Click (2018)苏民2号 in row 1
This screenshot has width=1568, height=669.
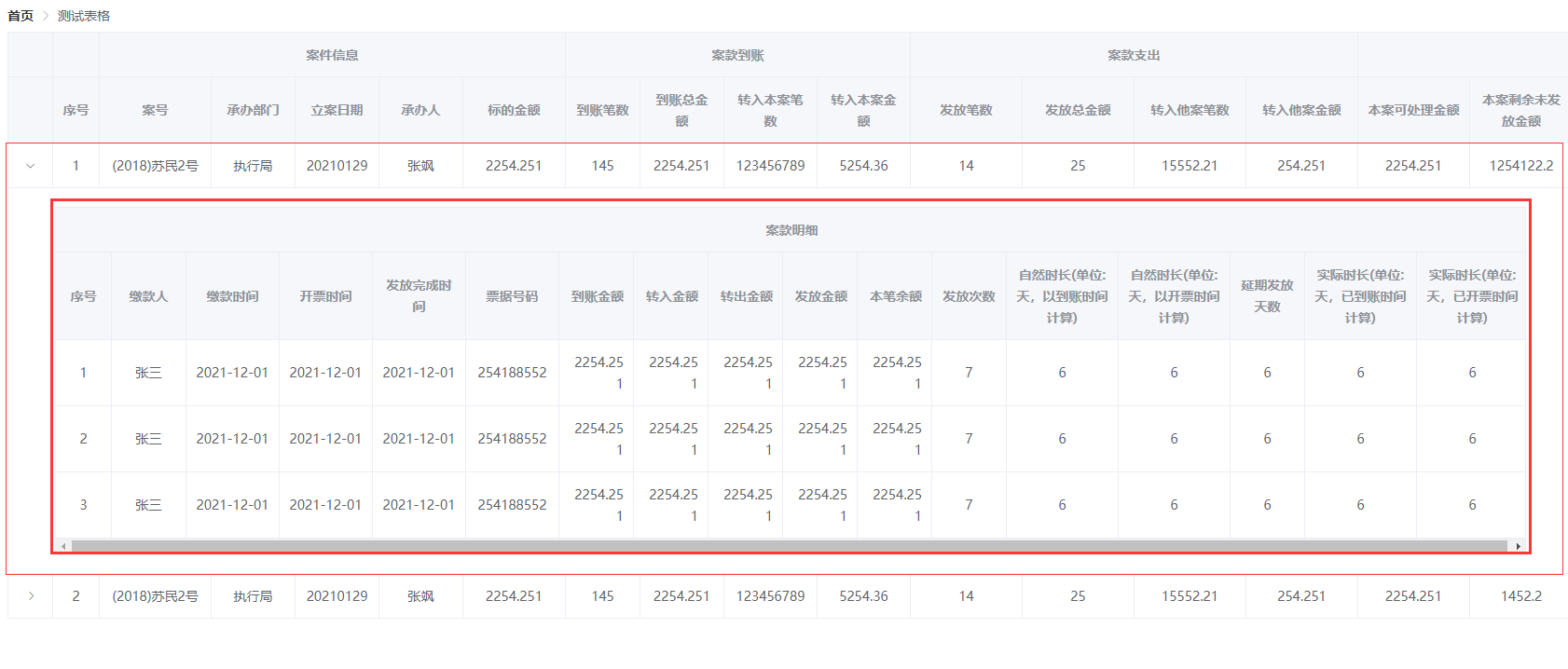click(155, 166)
